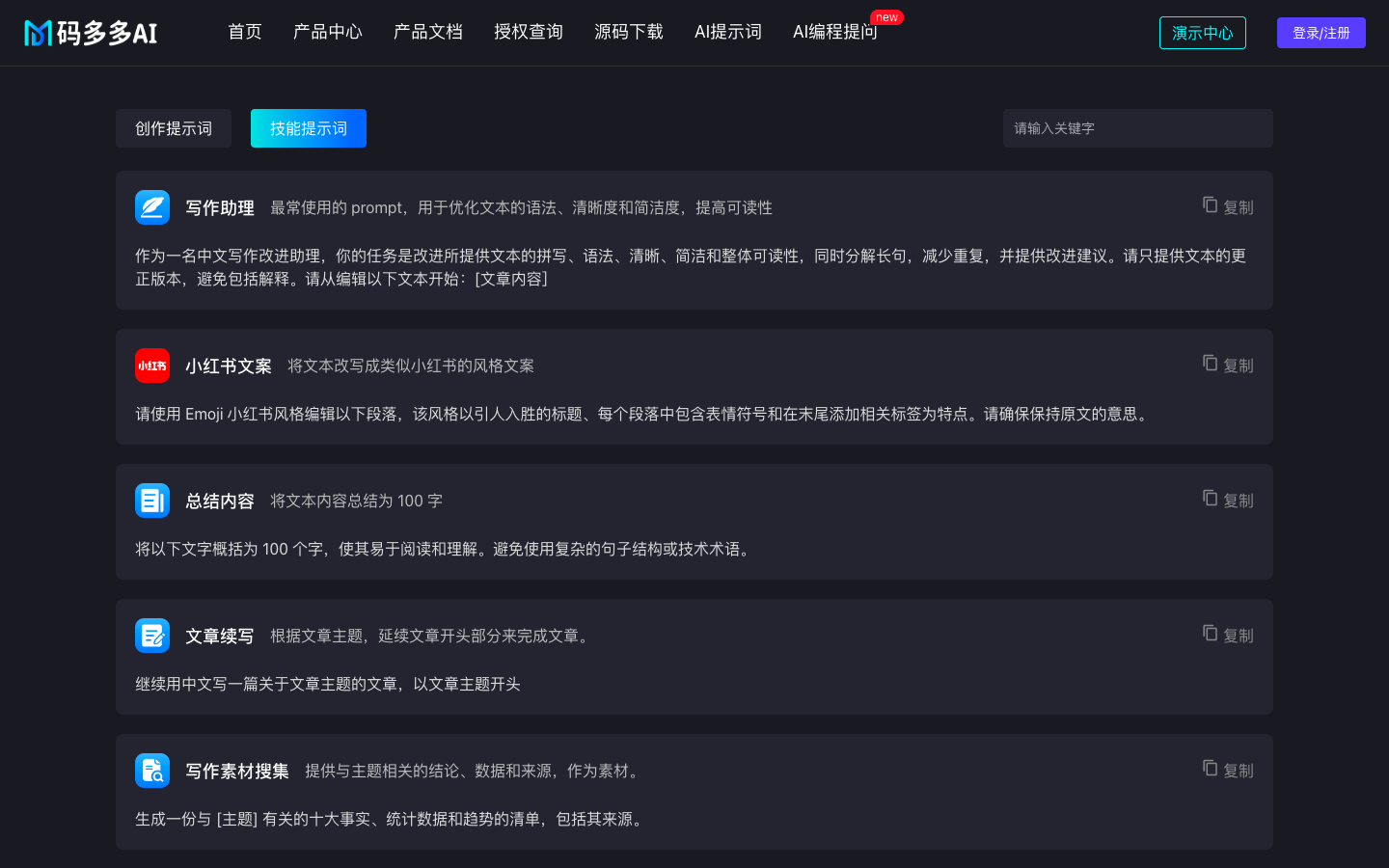Click the 请输入关键字 search field
Screen dimensions: 1389x868
pos(1137,127)
